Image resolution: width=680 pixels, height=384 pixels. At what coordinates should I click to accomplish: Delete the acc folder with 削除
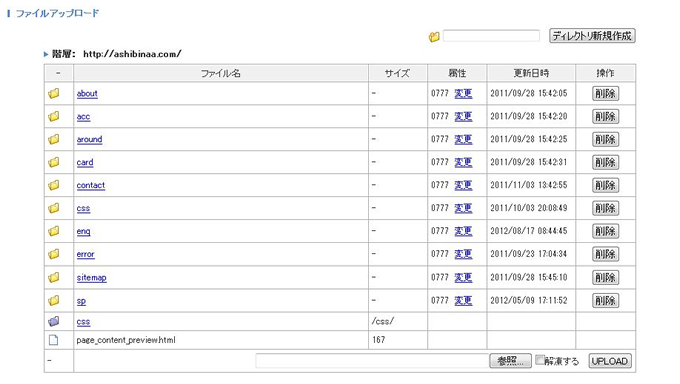pyautogui.click(x=605, y=116)
